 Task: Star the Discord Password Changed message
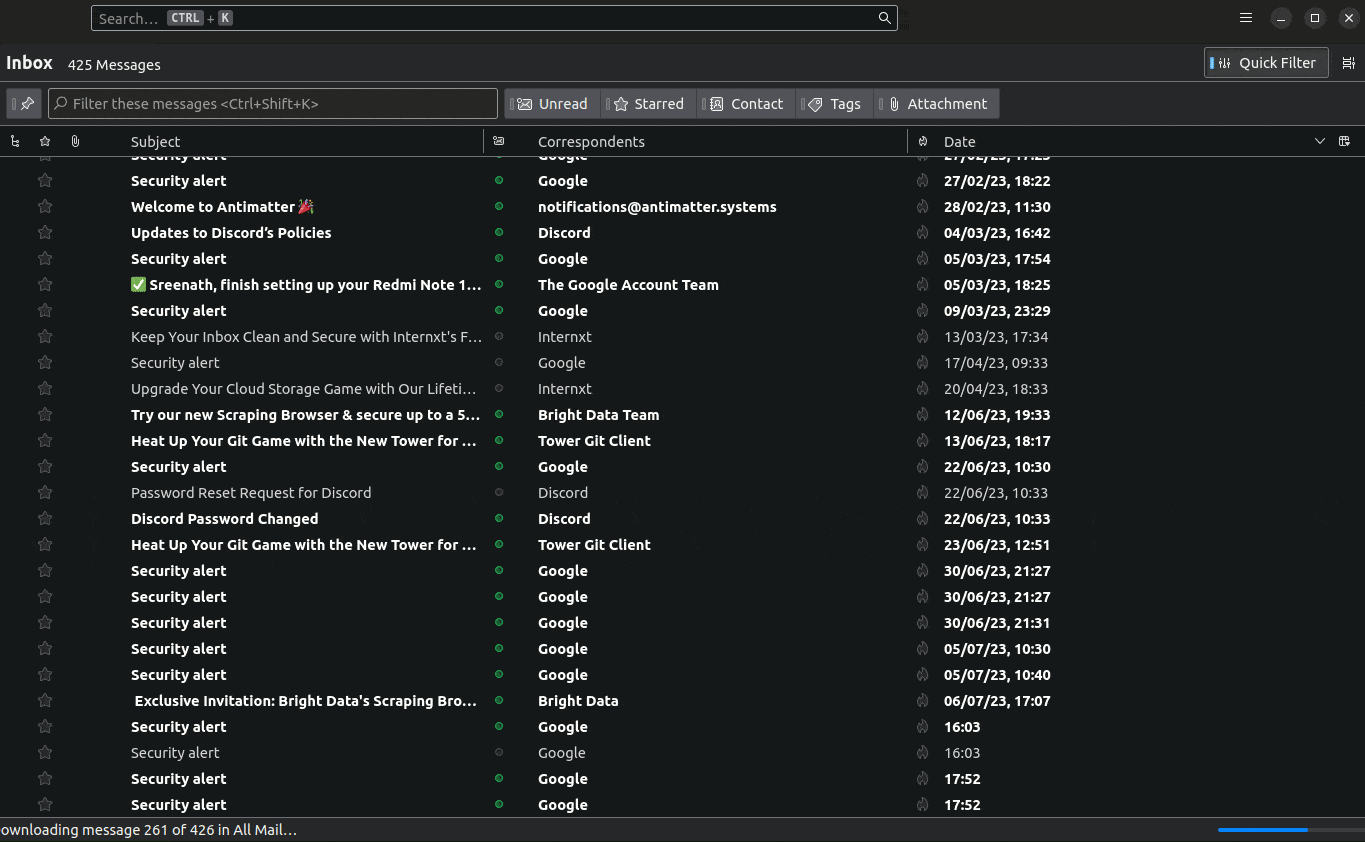click(x=44, y=518)
